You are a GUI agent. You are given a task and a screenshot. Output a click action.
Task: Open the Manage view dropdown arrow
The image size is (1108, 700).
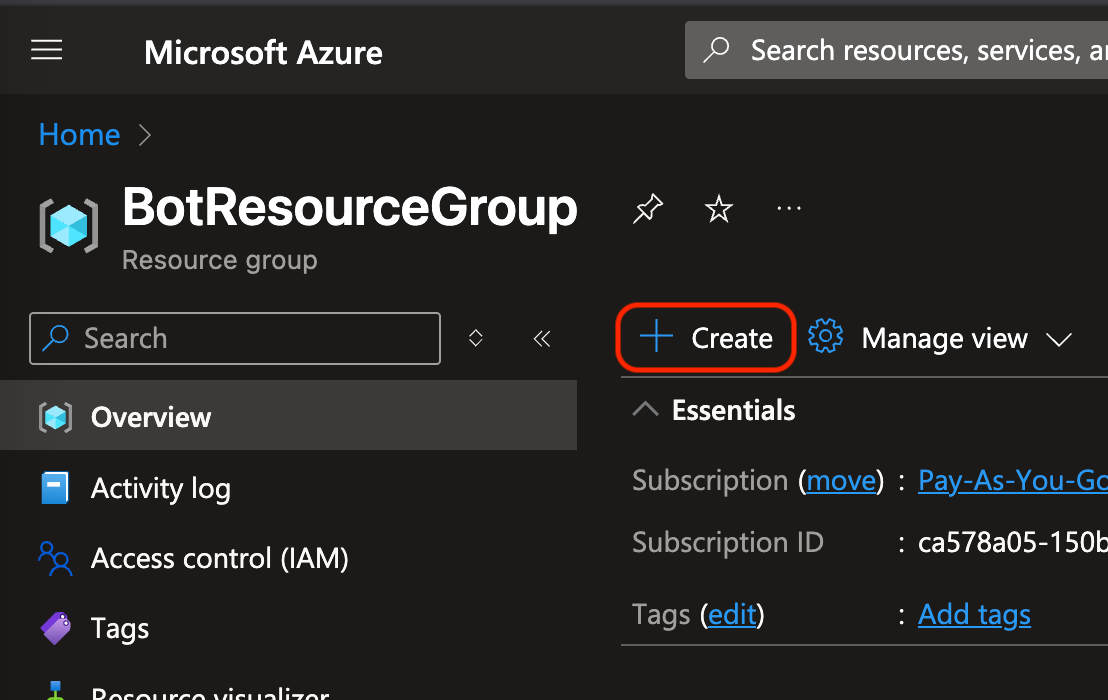tap(1058, 340)
